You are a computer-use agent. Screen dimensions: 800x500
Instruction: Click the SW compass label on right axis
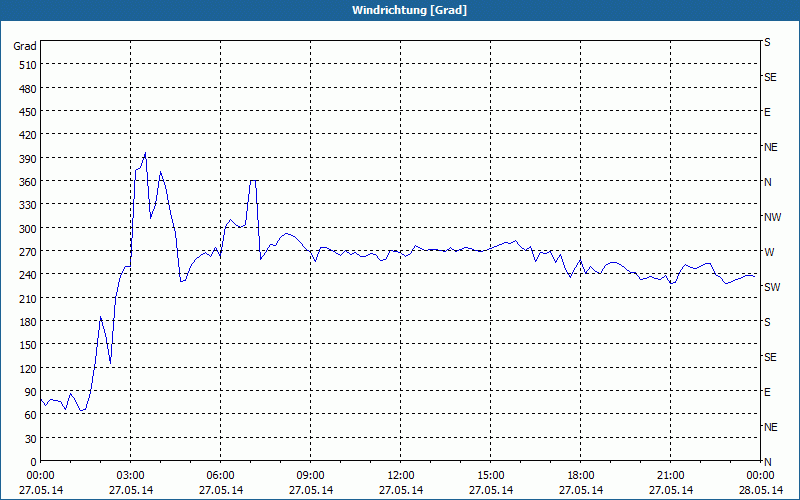point(772,287)
